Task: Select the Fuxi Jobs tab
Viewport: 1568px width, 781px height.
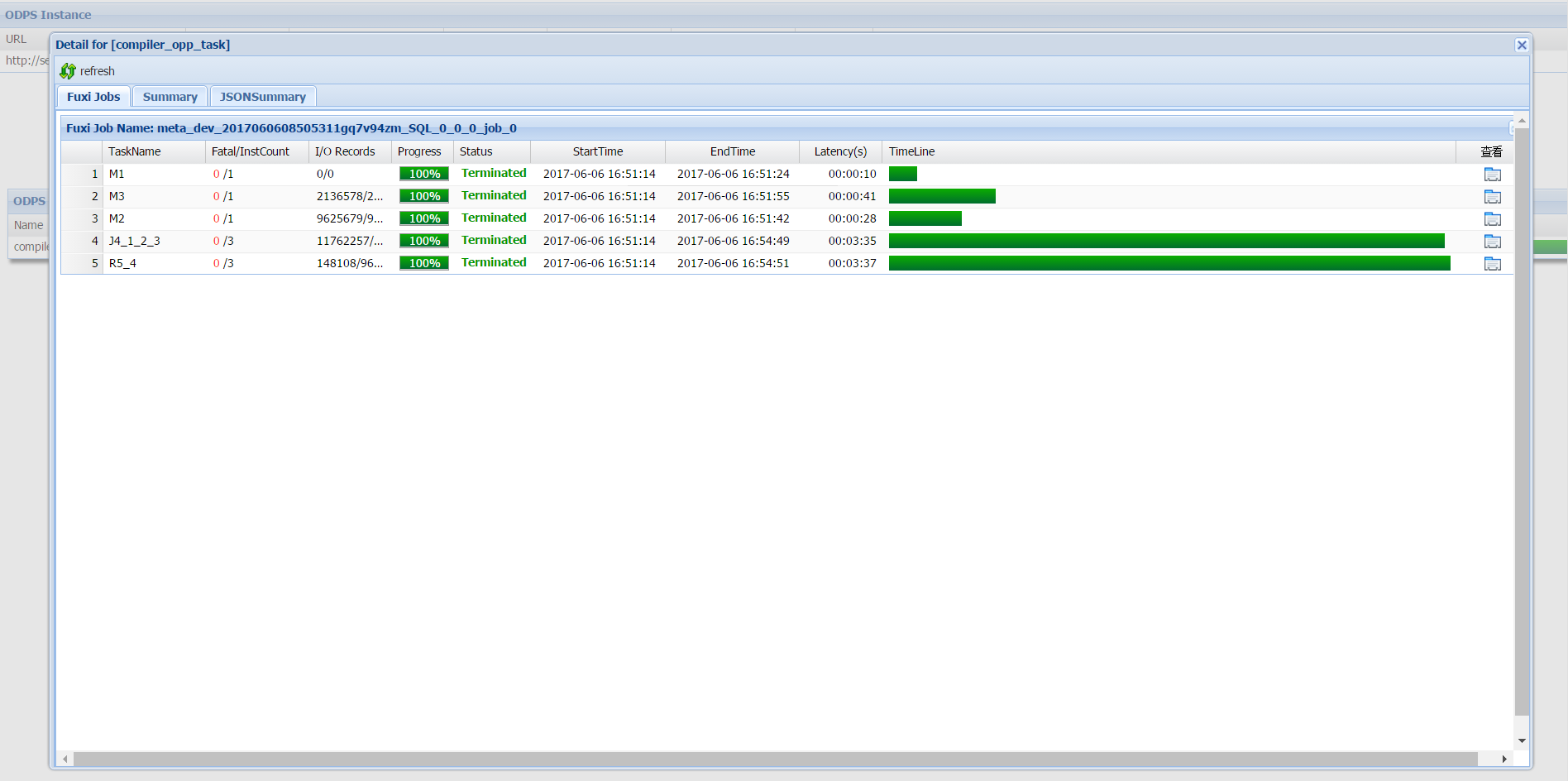Action: tap(93, 97)
